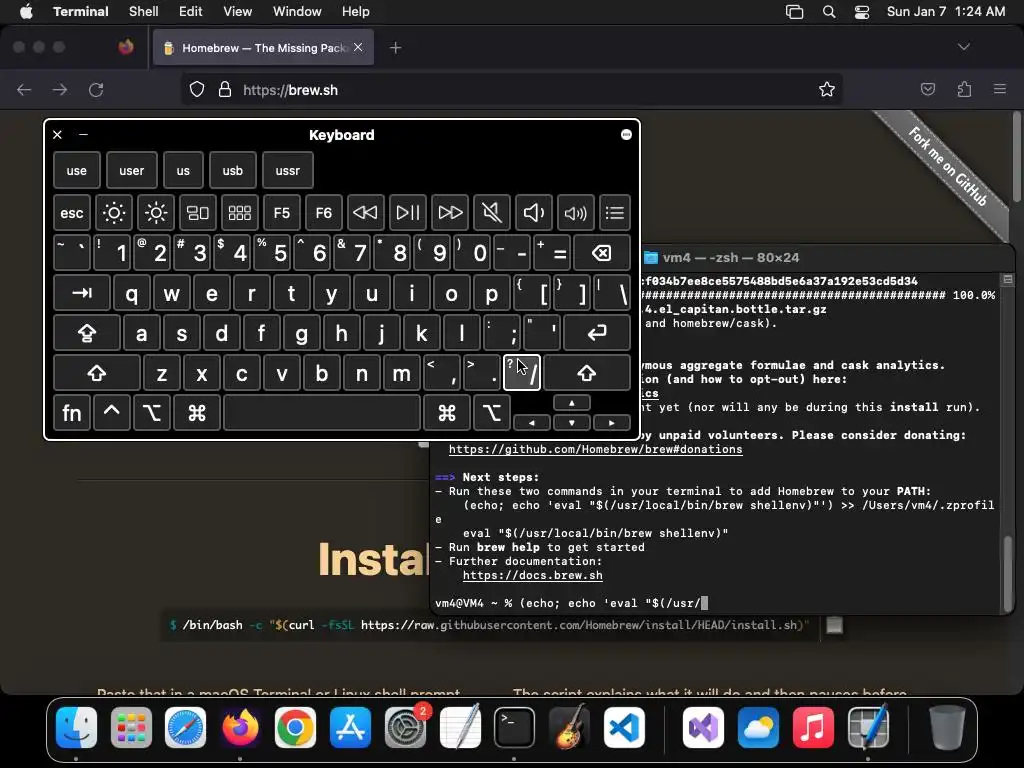Bookmark this page with the star

click(827, 89)
